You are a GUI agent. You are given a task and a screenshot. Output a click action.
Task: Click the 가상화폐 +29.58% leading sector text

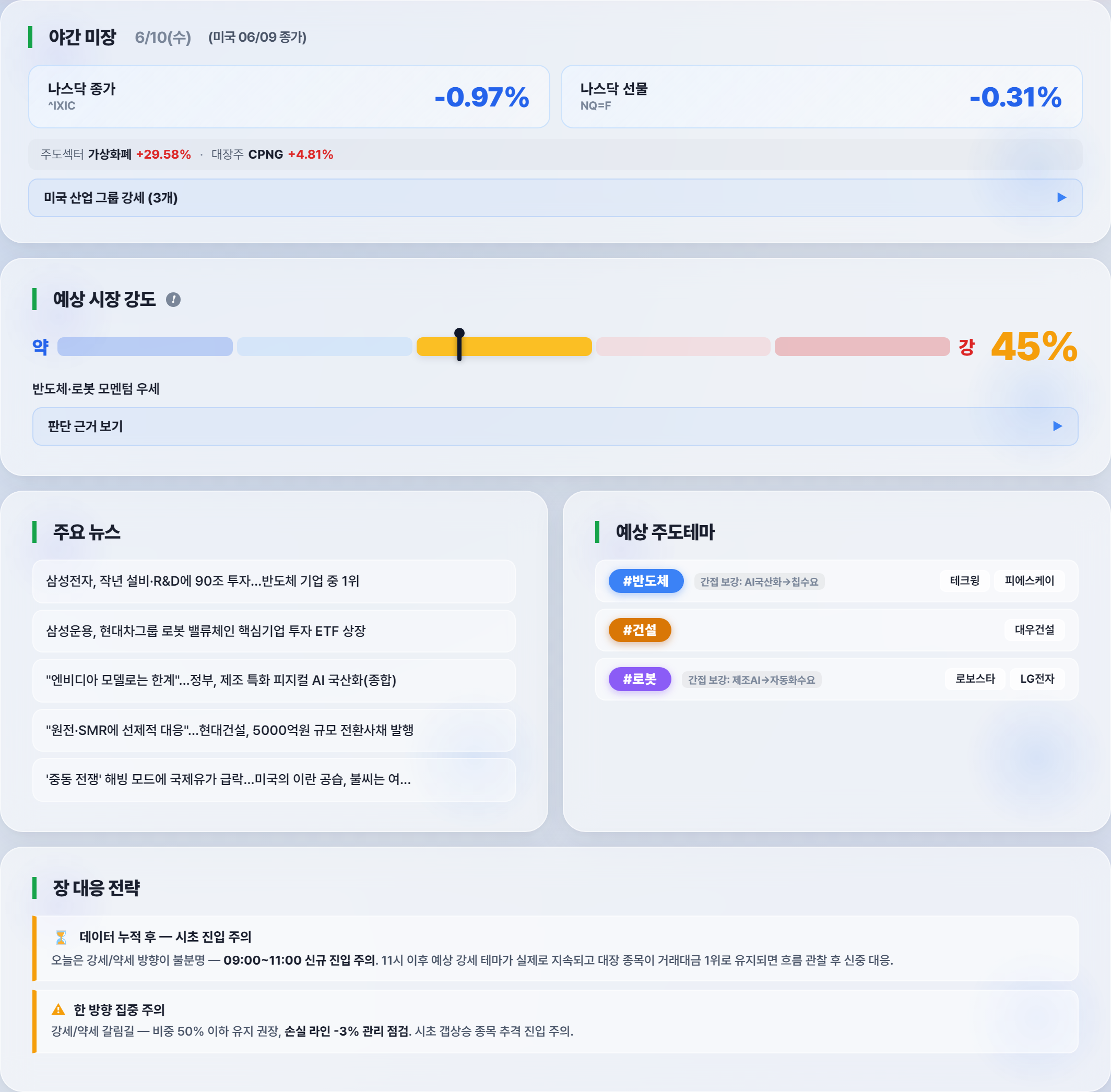click(x=139, y=155)
